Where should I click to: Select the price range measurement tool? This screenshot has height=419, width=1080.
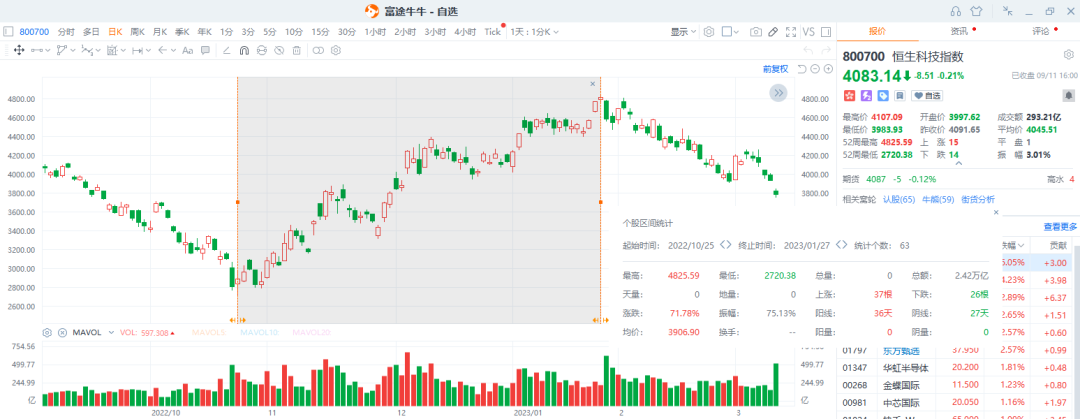pos(112,50)
